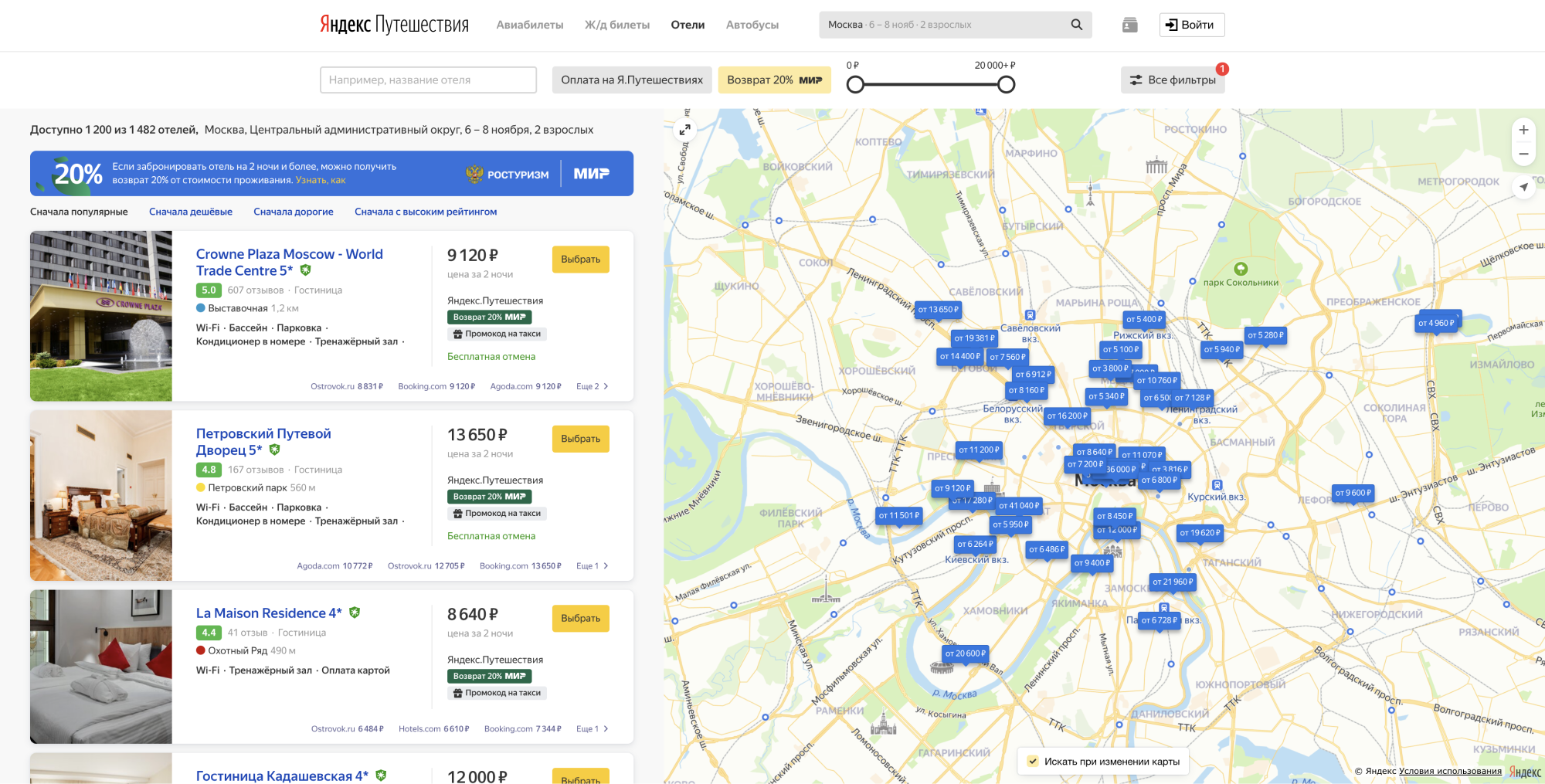Open Agoda.com 10 772 ₽ offer
Screen dimensions: 1545x784
point(334,566)
